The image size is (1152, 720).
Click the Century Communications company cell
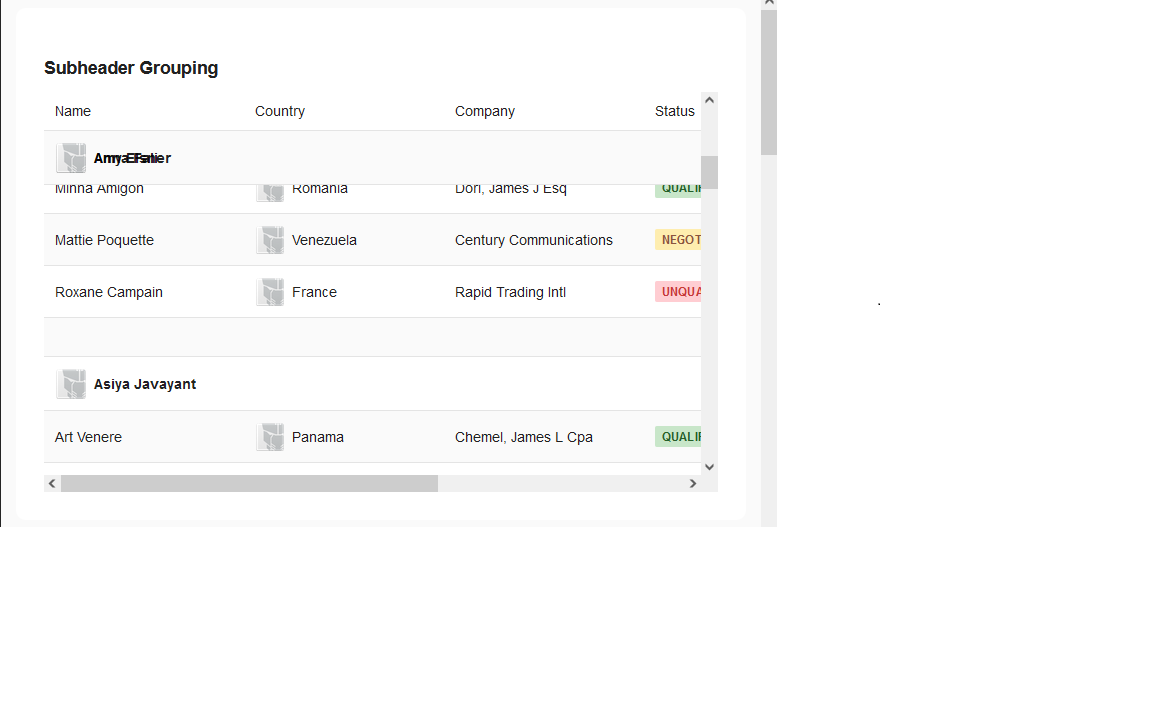(x=533, y=240)
